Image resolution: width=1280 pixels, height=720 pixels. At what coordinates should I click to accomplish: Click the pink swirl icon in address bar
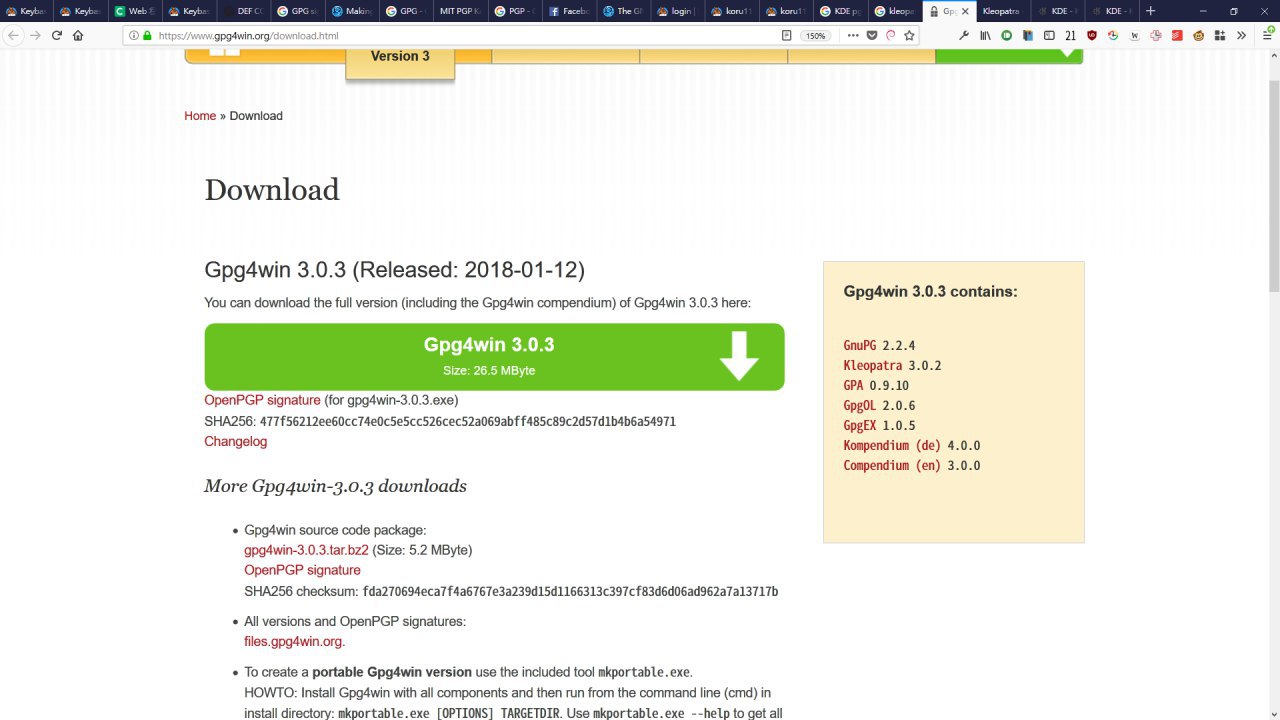[x=890, y=36]
